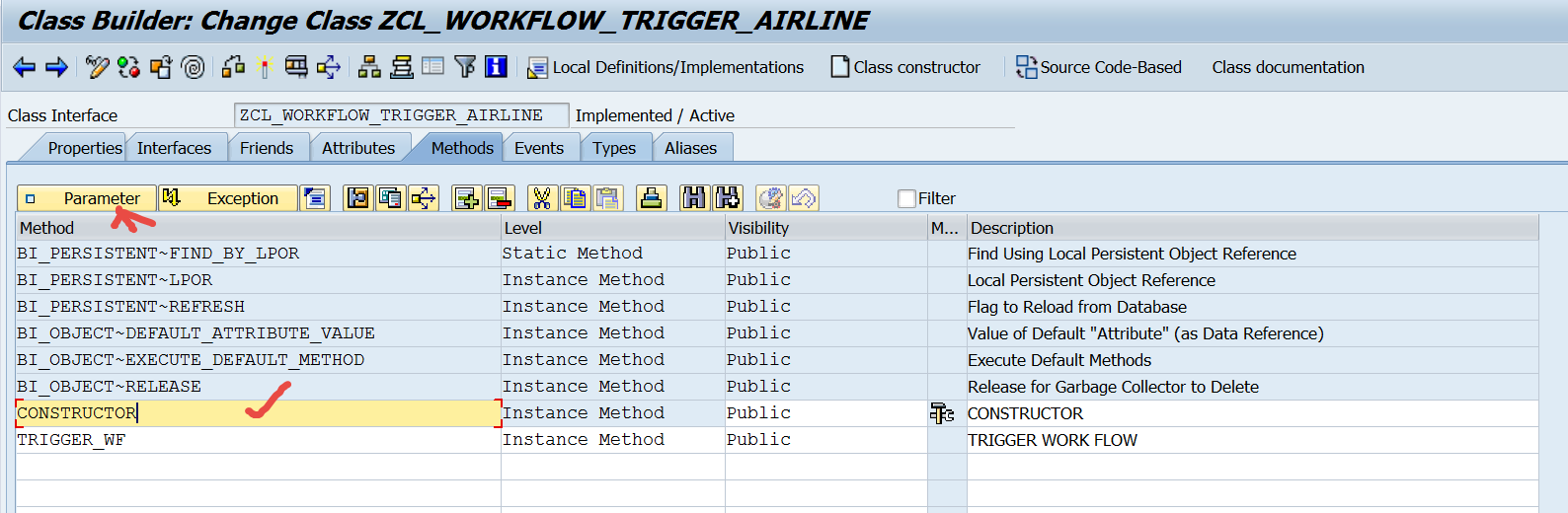
Task: Click the blue information icon
Action: point(496,67)
